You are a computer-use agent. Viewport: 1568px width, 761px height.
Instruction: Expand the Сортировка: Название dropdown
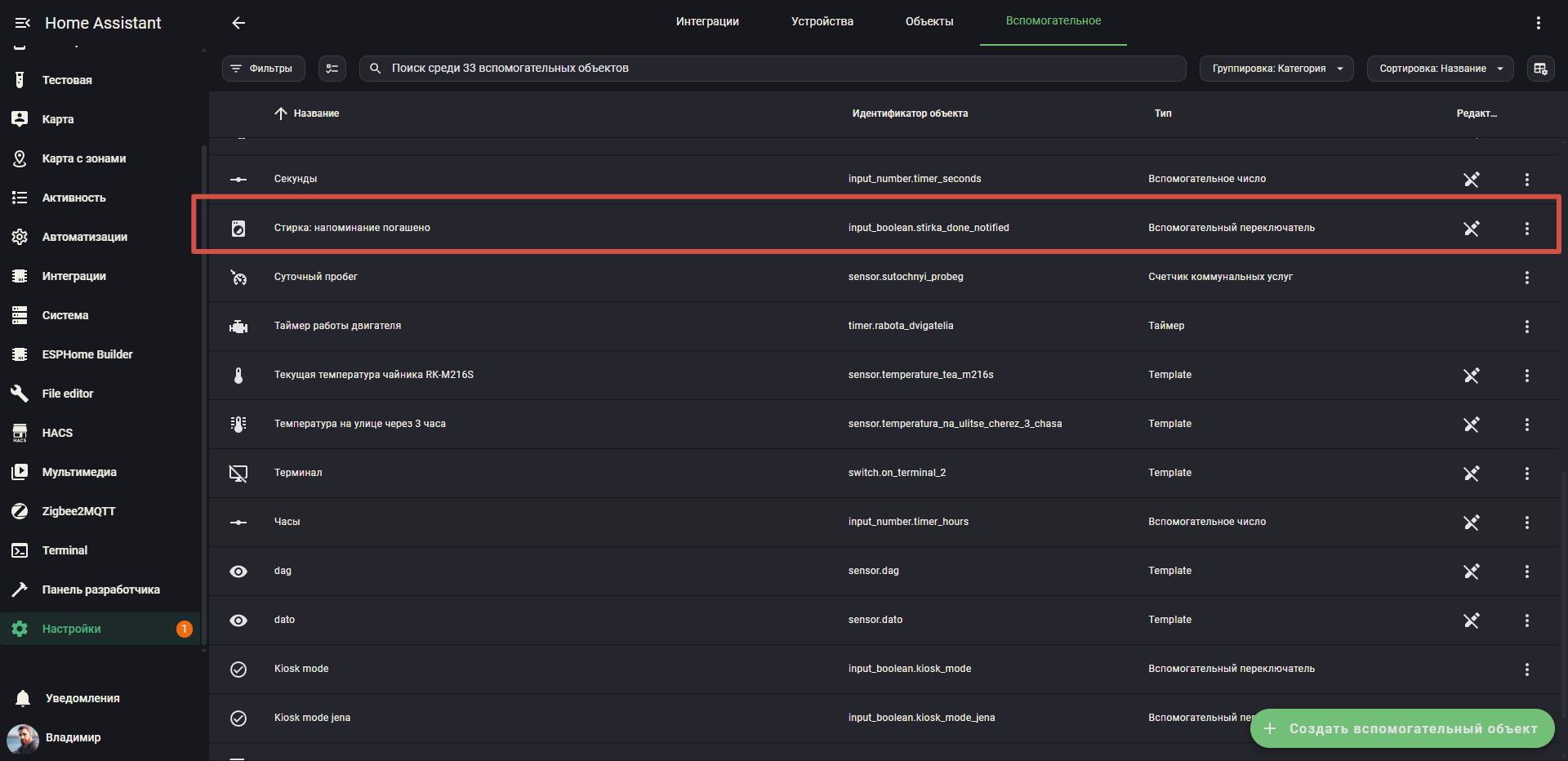[x=1440, y=69]
